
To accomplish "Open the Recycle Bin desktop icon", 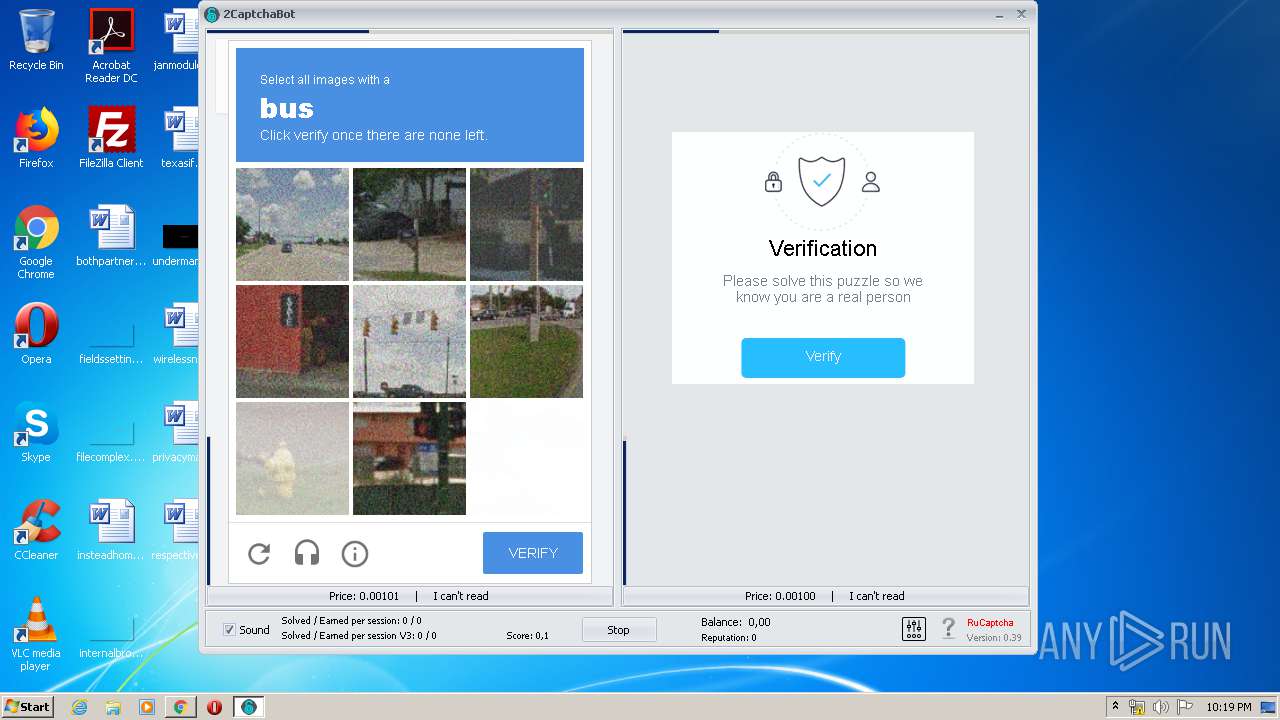I will pyautogui.click(x=36, y=40).
